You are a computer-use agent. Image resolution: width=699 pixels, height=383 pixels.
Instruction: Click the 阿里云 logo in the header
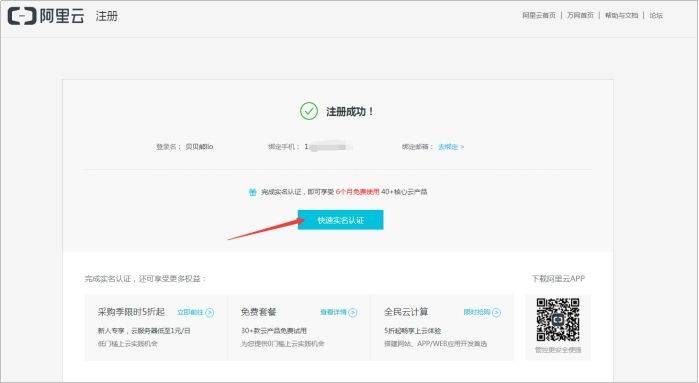pos(46,16)
